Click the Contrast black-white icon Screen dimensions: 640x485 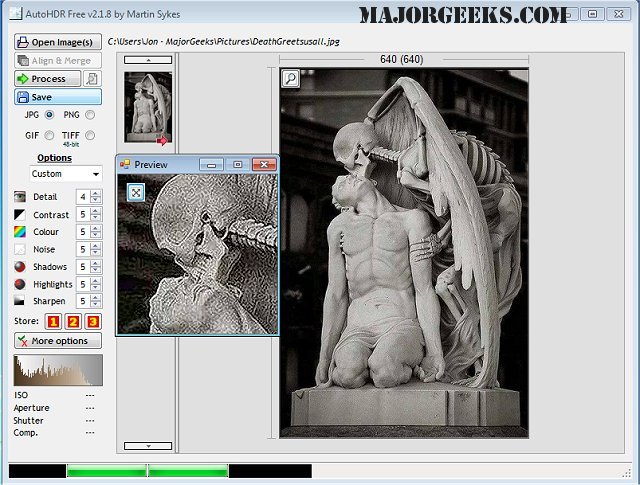(20, 215)
